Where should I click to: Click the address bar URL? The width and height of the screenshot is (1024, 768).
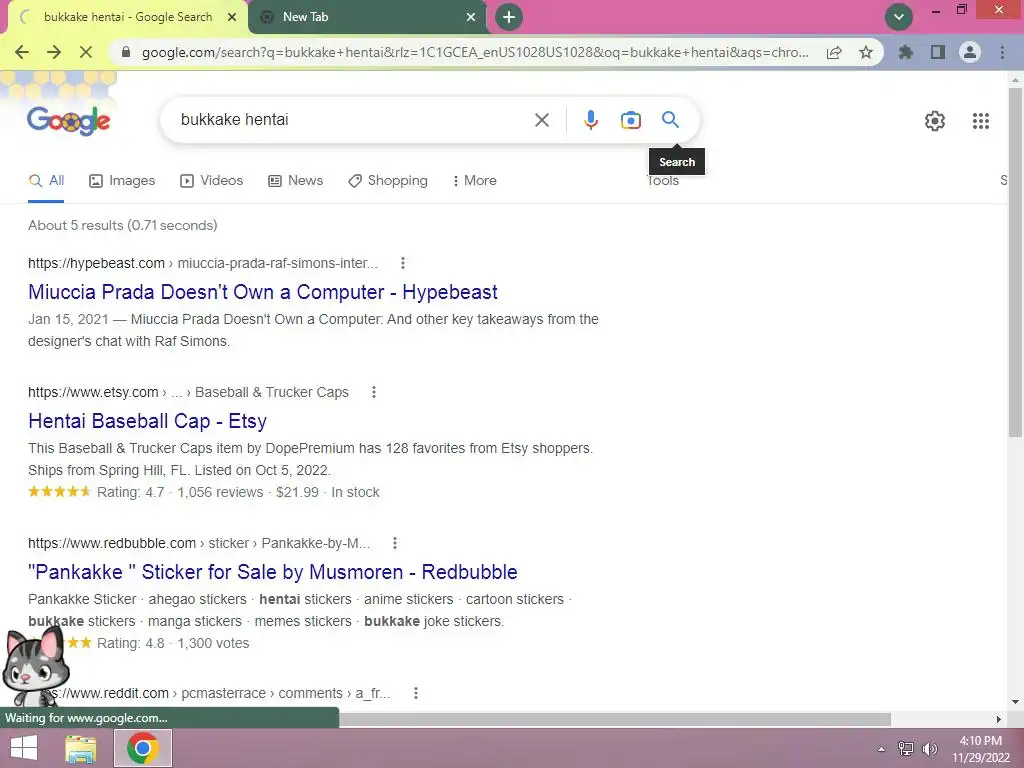click(x=475, y=52)
